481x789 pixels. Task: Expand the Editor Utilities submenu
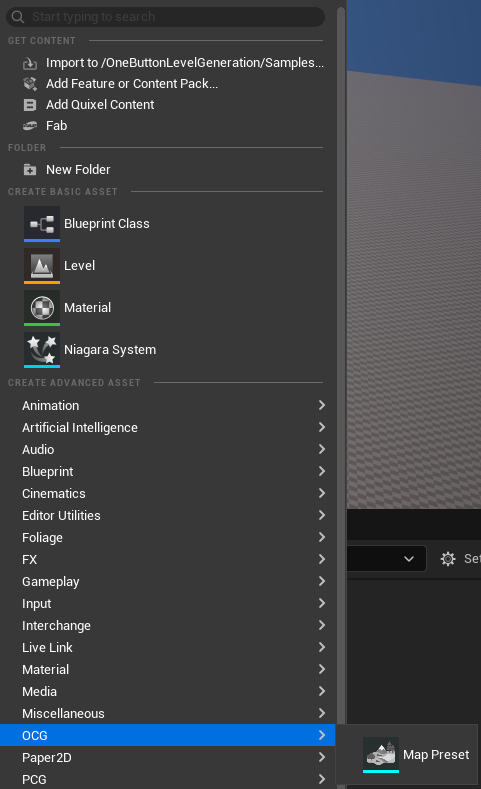coord(168,516)
